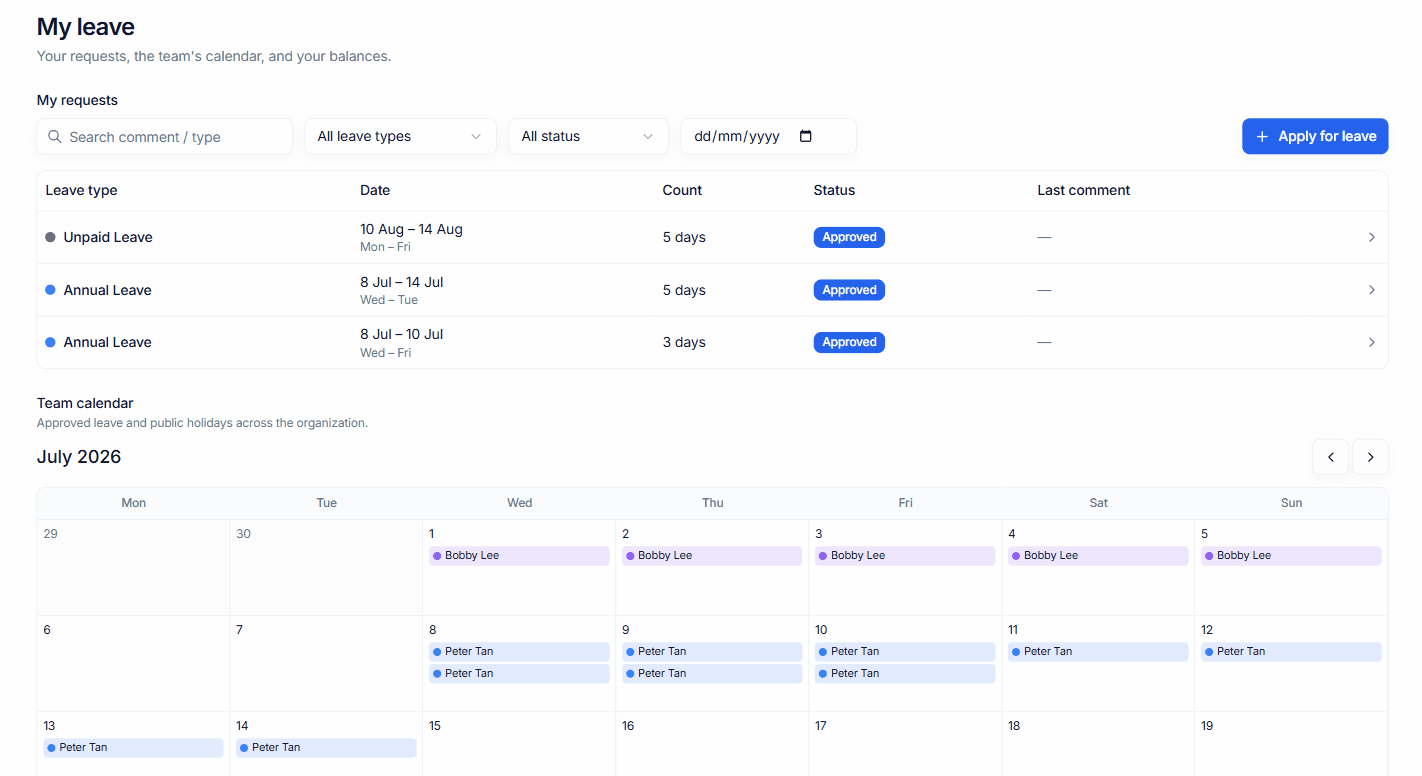
Task: Open Bobby Lee event on July 2
Action: click(712, 555)
